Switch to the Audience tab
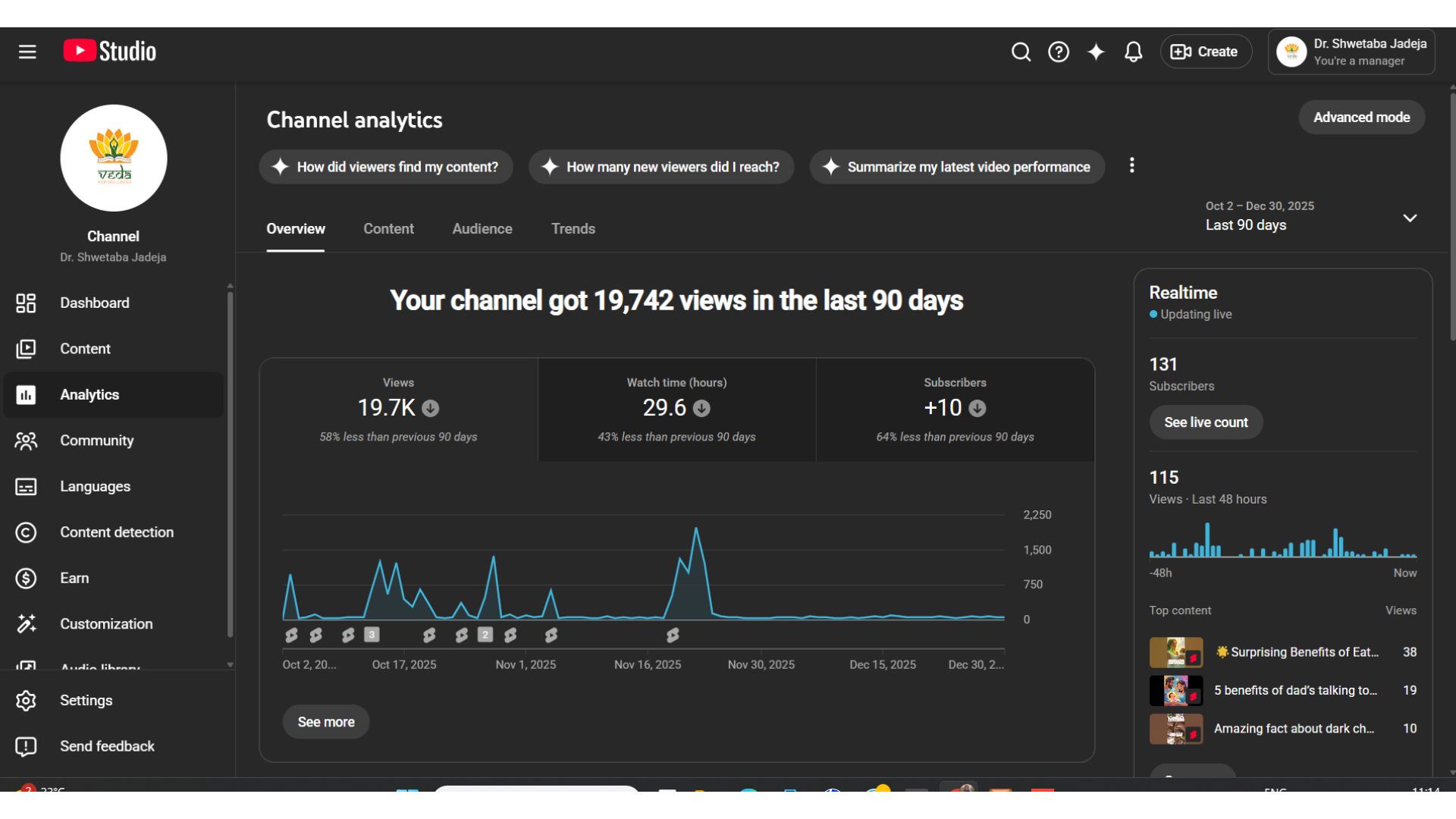The width and height of the screenshot is (1456, 819). coord(482,229)
